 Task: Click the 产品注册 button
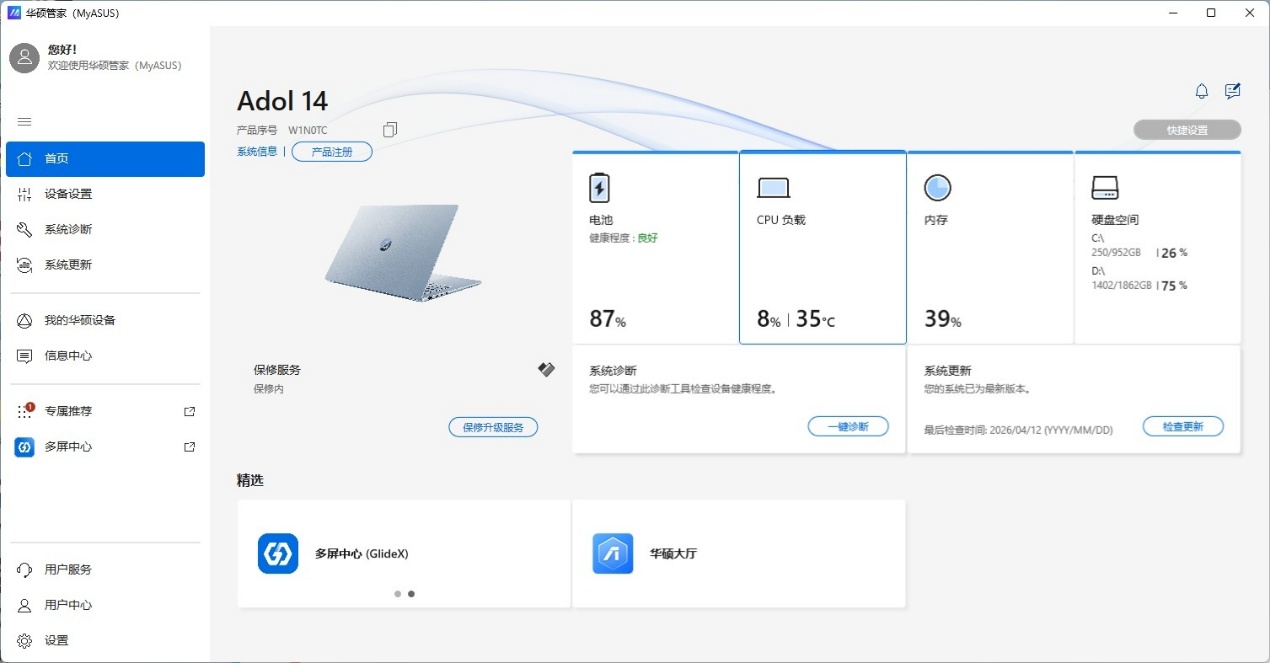pos(332,152)
